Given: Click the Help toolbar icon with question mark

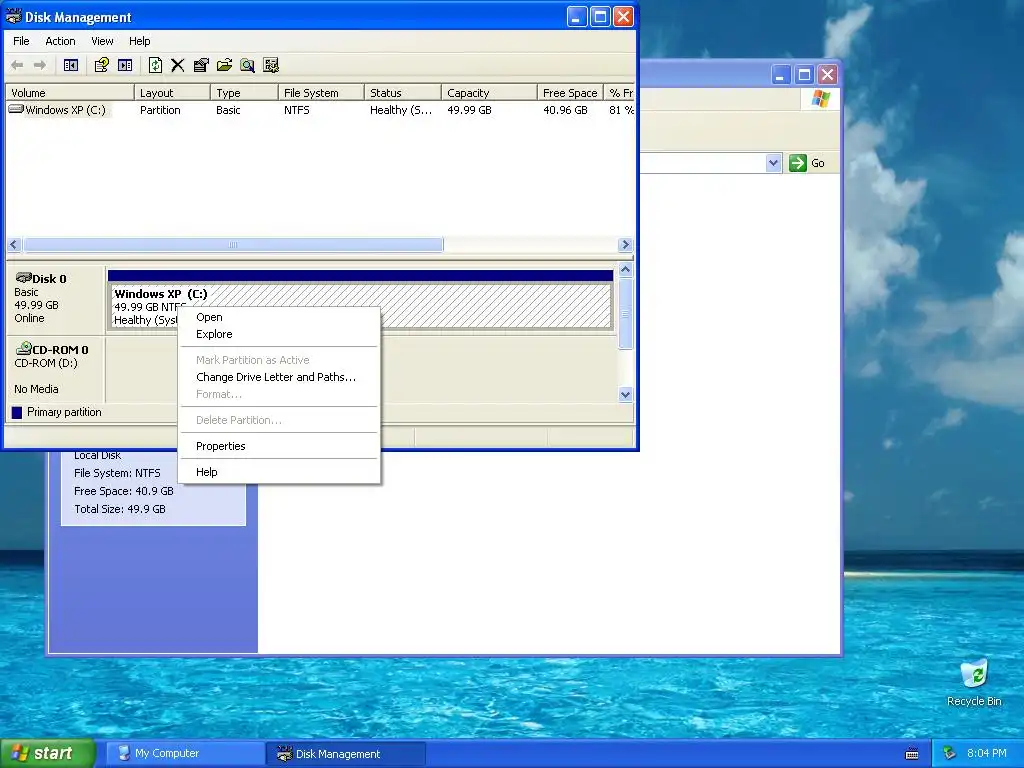Looking at the screenshot, I should pos(101,65).
